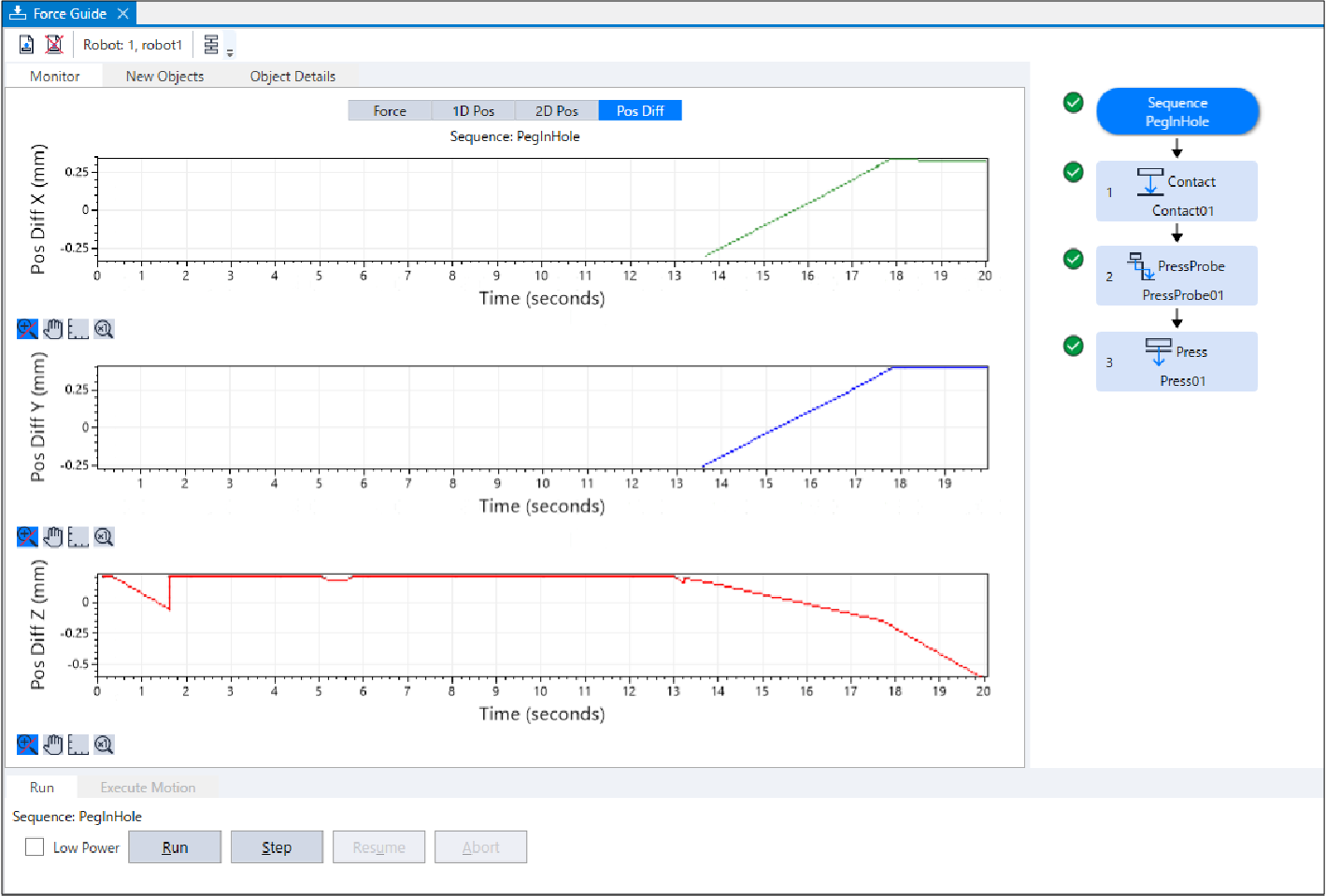The height and width of the screenshot is (896, 1326).
Task: Click axis scale icon under Pos Diff Z graph
Action: (x=78, y=745)
